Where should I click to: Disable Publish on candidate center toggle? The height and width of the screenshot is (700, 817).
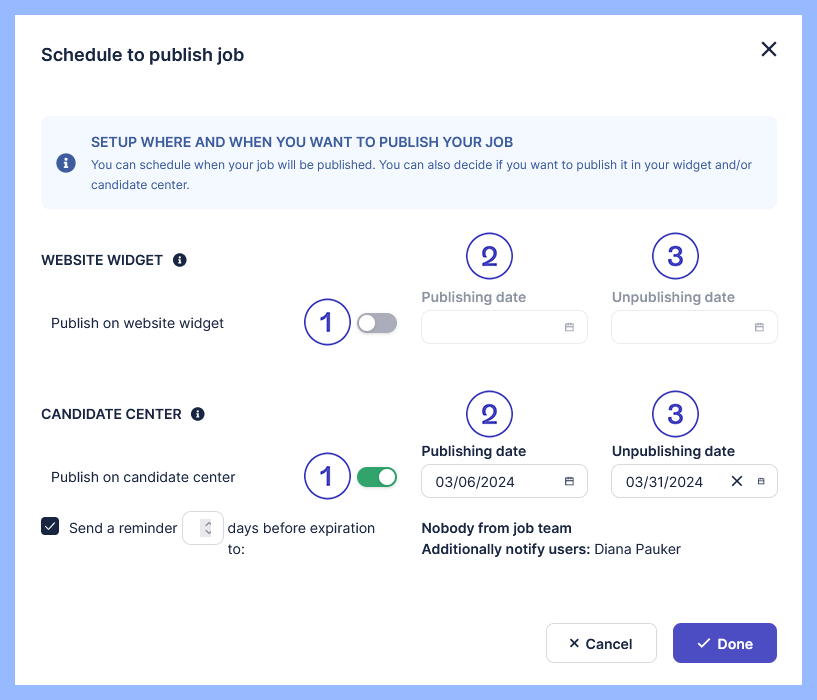[x=377, y=477]
